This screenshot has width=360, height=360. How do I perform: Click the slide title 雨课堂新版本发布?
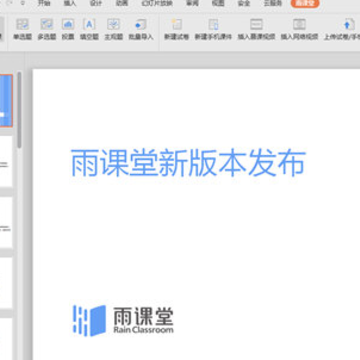(x=188, y=163)
